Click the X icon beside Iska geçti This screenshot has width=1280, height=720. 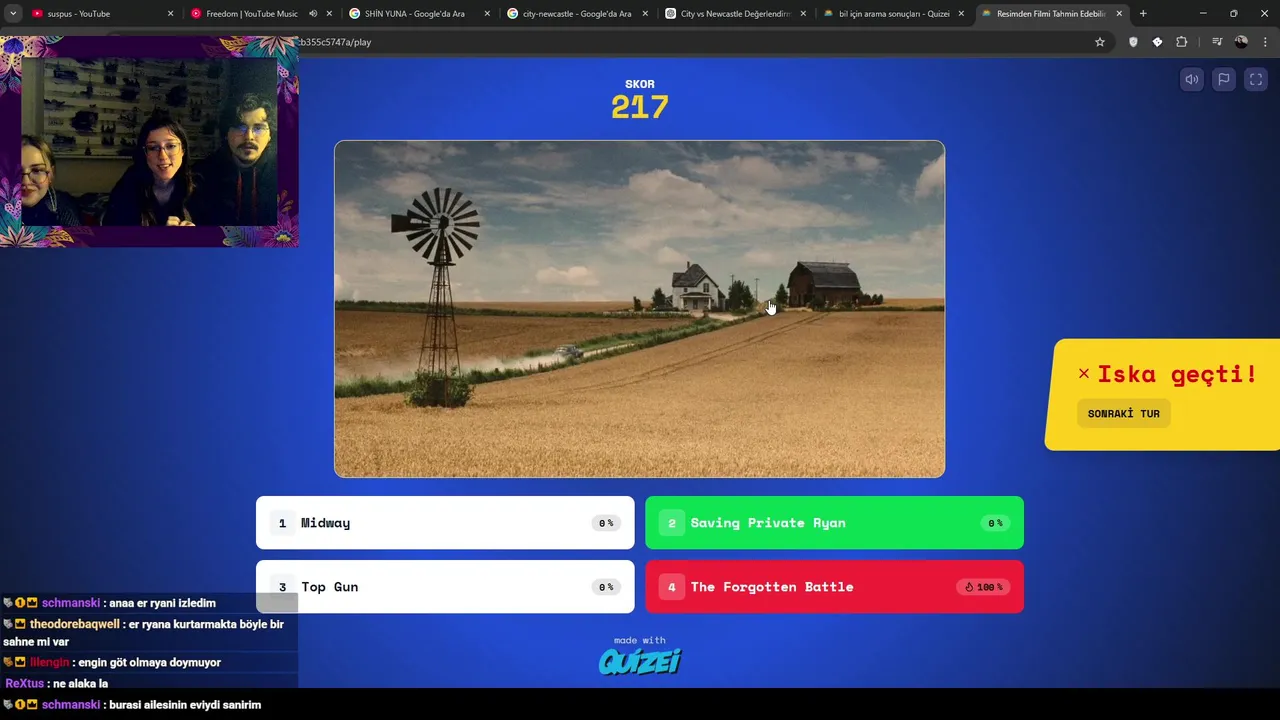[1084, 373]
